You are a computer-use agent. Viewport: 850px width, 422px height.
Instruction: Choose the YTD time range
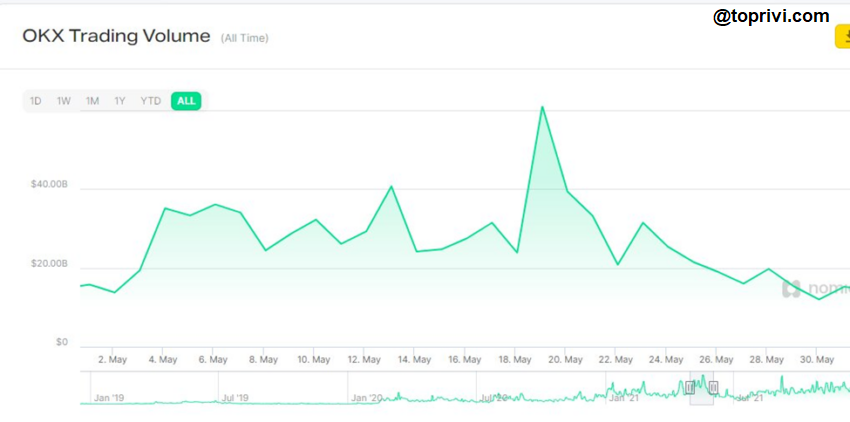click(x=151, y=101)
